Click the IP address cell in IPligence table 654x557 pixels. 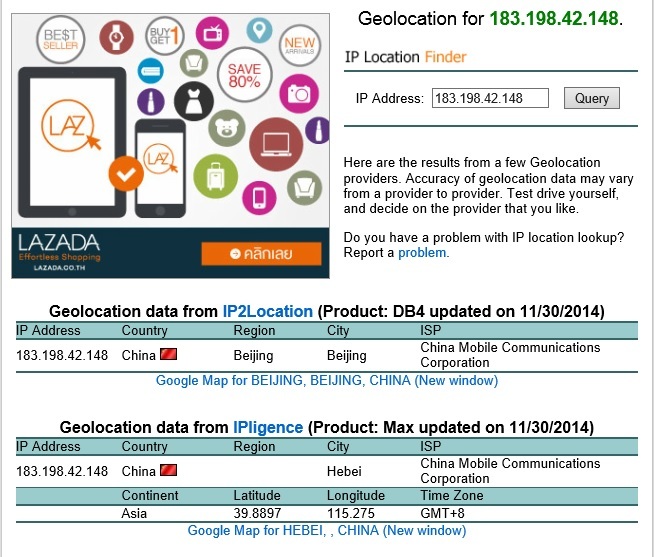(x=62, y=471)
